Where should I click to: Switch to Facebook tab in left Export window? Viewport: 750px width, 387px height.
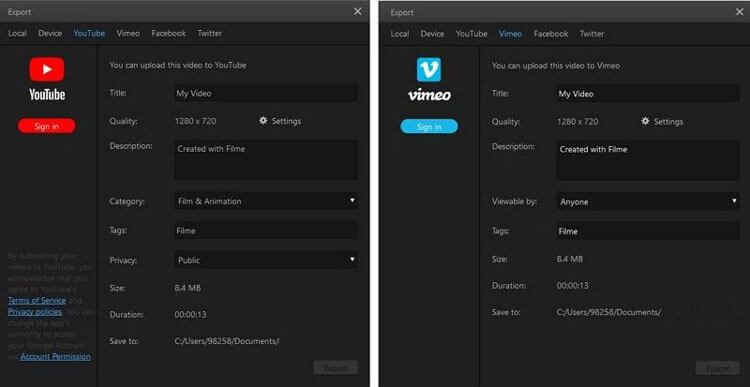coord(168,33)
